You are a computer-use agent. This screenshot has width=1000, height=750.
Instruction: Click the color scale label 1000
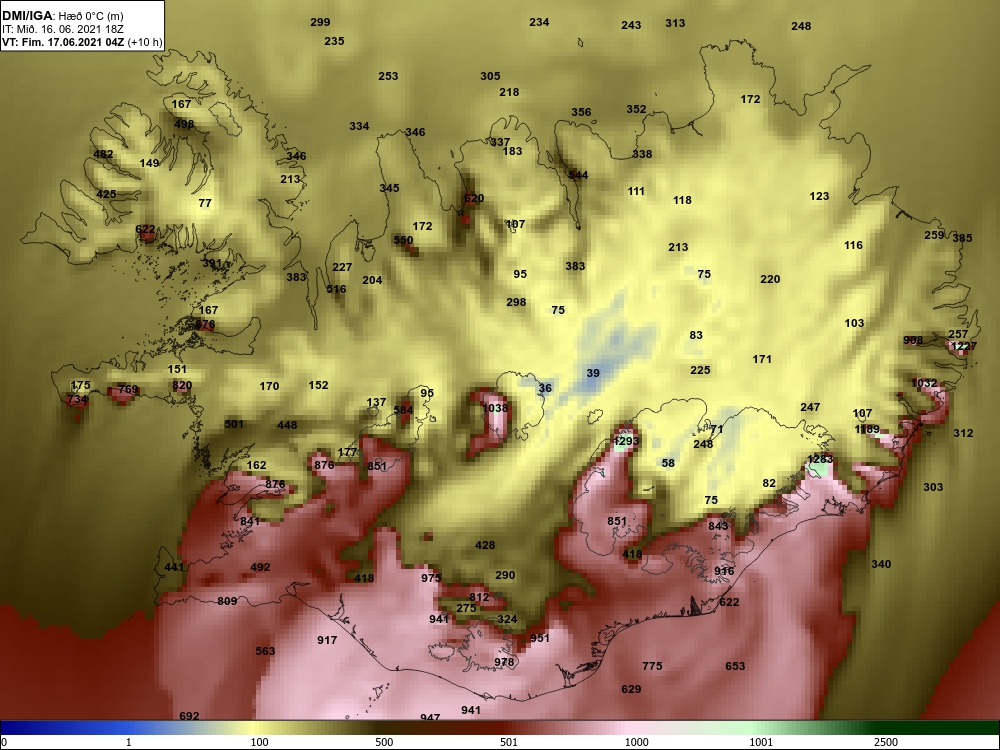[x=636, y=742]
